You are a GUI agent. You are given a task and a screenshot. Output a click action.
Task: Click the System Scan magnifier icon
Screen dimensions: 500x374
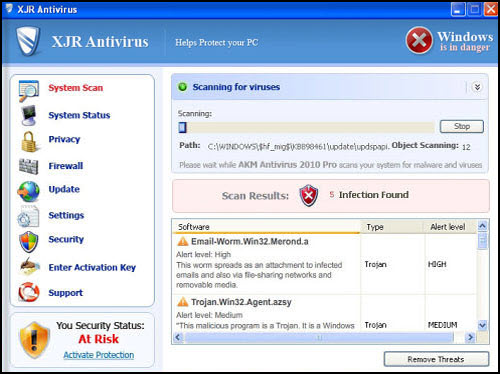[29, 91]
